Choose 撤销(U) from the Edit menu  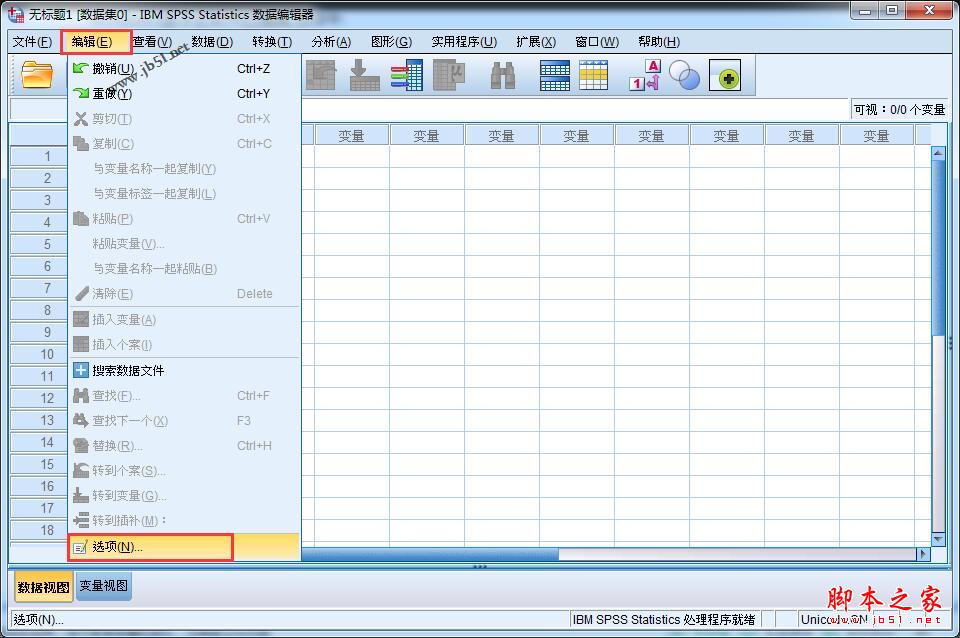(x=184, y=69)
